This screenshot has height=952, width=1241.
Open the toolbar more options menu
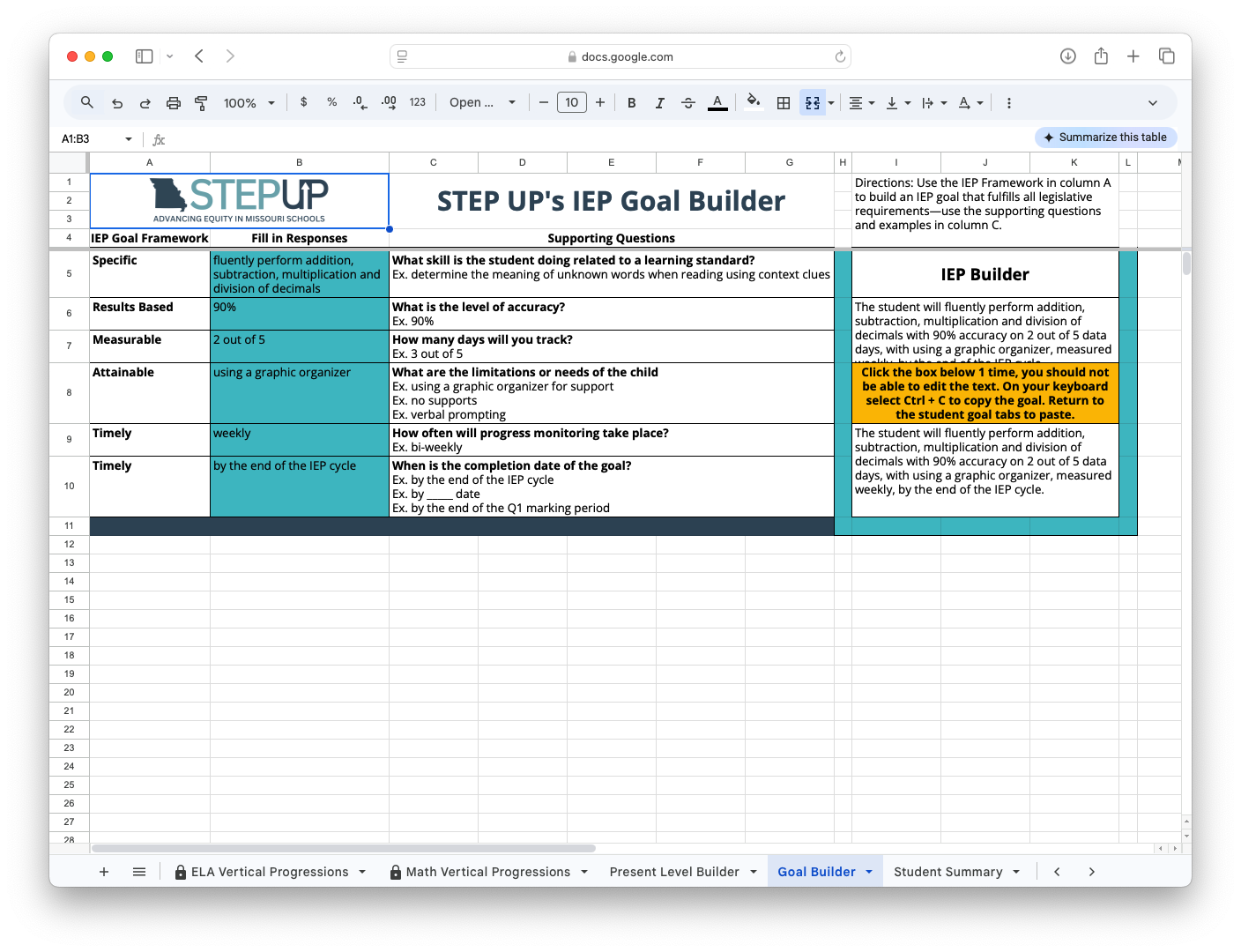[1009, 103]
